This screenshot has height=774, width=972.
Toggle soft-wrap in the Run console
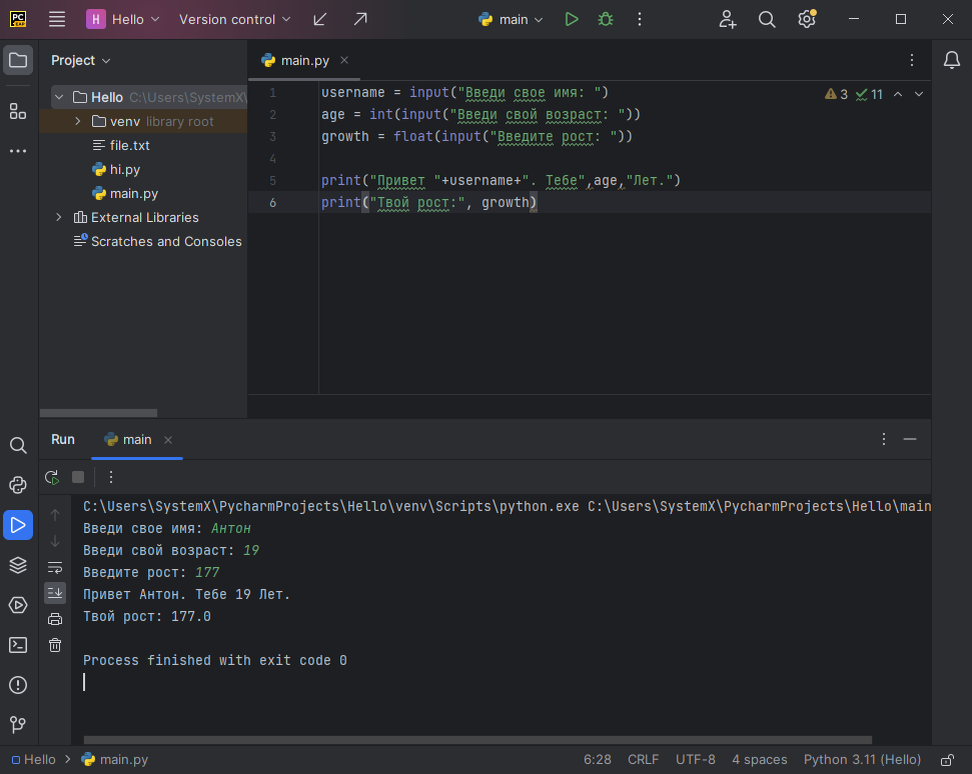pos(55,567)
